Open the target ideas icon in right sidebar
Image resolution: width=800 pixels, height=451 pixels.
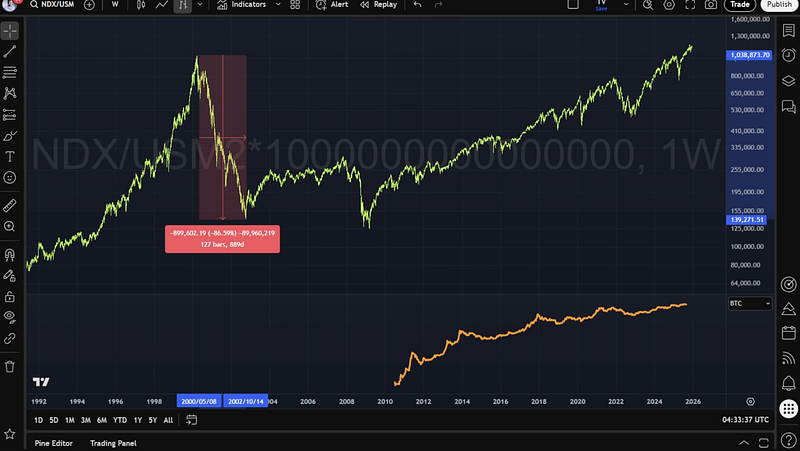(788, 284)
